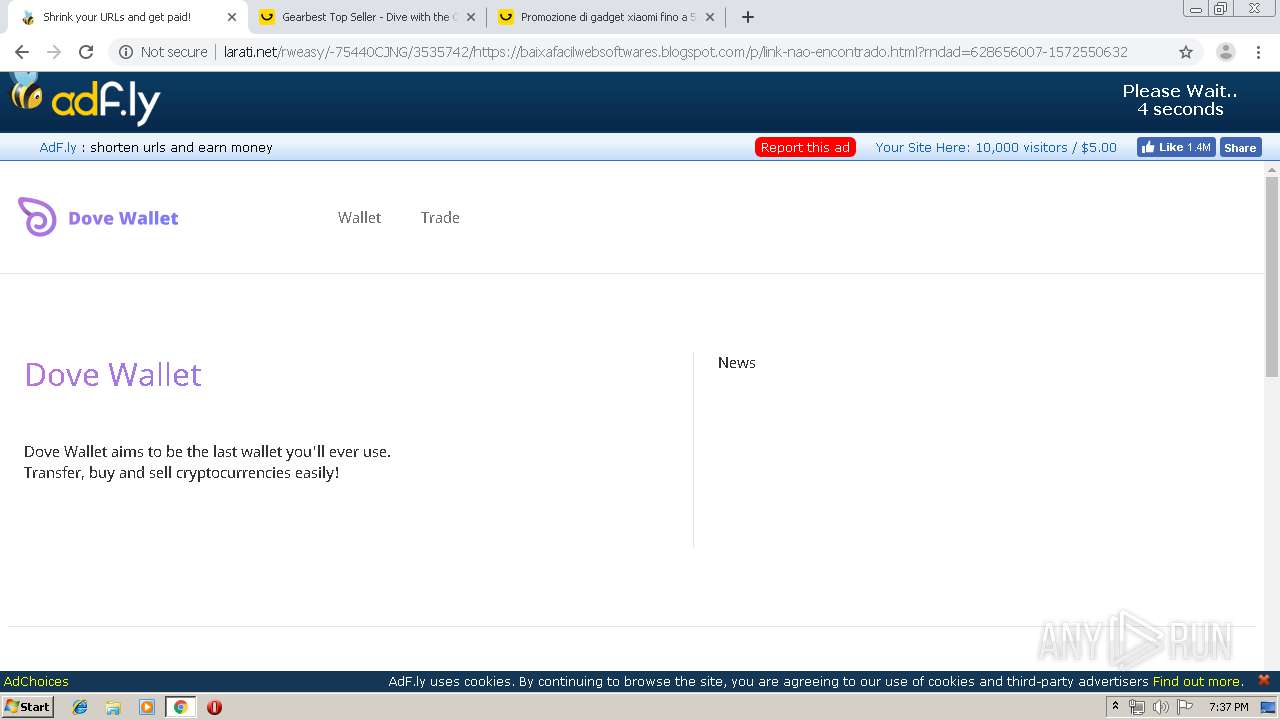The height and width of the screenshot is (720, 1280).
Task: Show hidden system tray icons
Action: pyautogui.click(x=1115, y=707)
